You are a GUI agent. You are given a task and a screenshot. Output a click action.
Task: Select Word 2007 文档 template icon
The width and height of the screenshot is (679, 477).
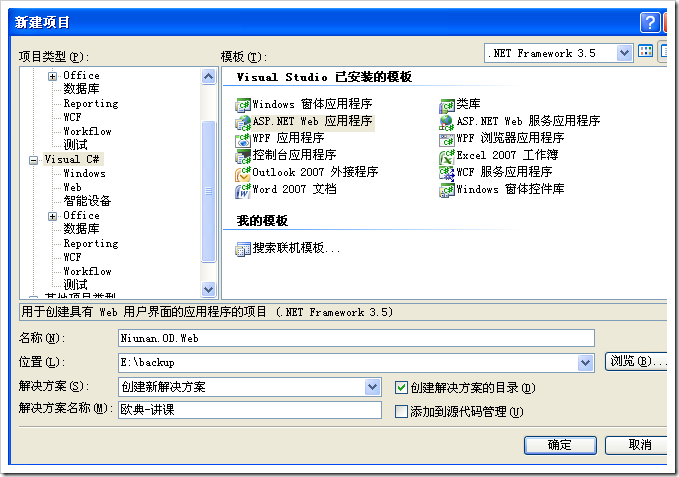point(242,190)
